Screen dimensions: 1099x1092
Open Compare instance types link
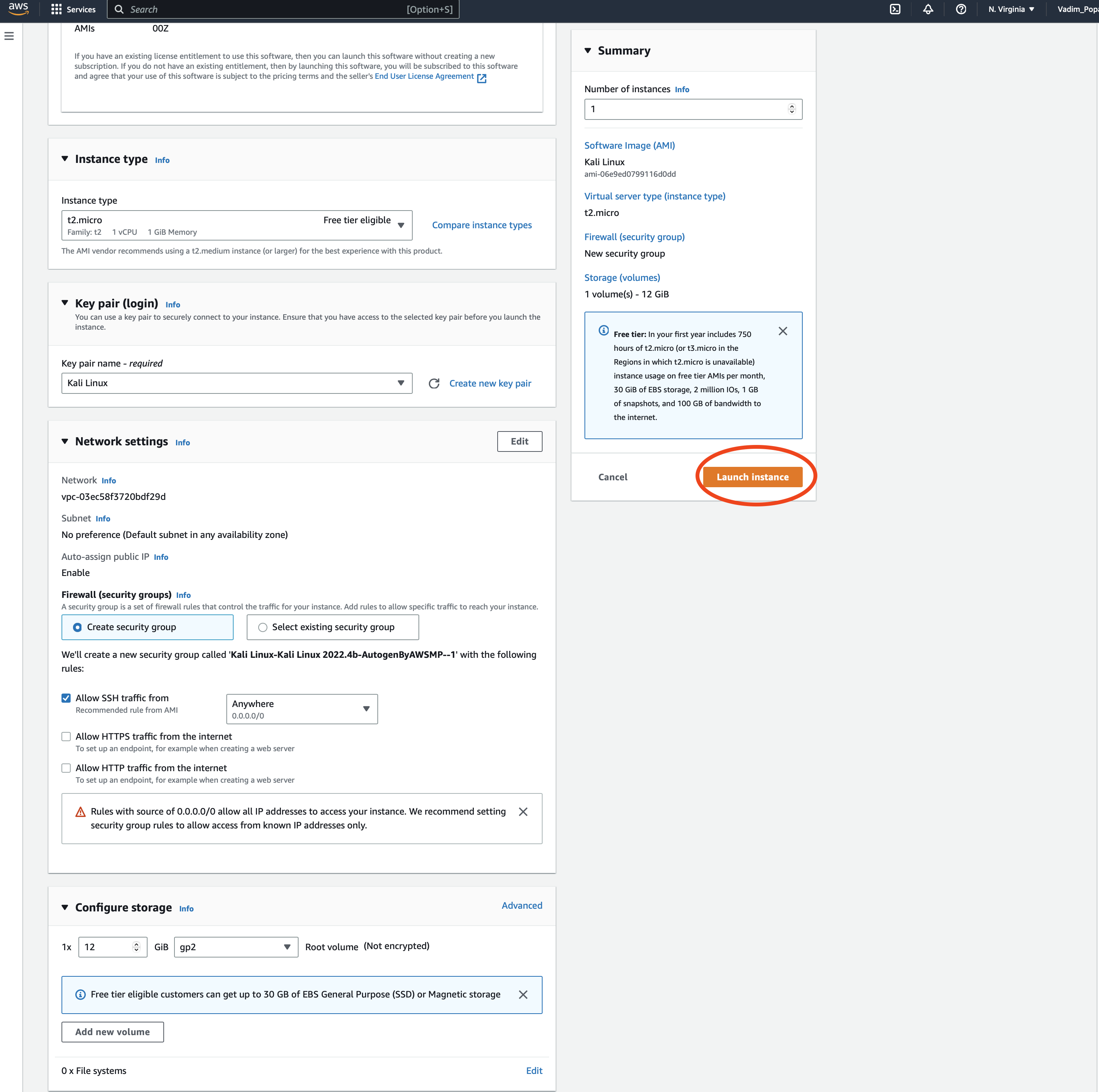tap(482, 225)
